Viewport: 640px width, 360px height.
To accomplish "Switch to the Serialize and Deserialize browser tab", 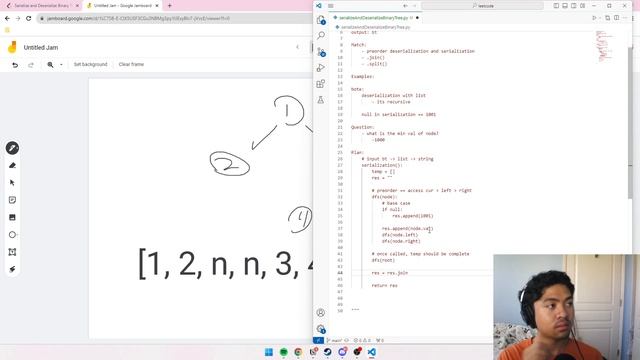I will 42,6.
